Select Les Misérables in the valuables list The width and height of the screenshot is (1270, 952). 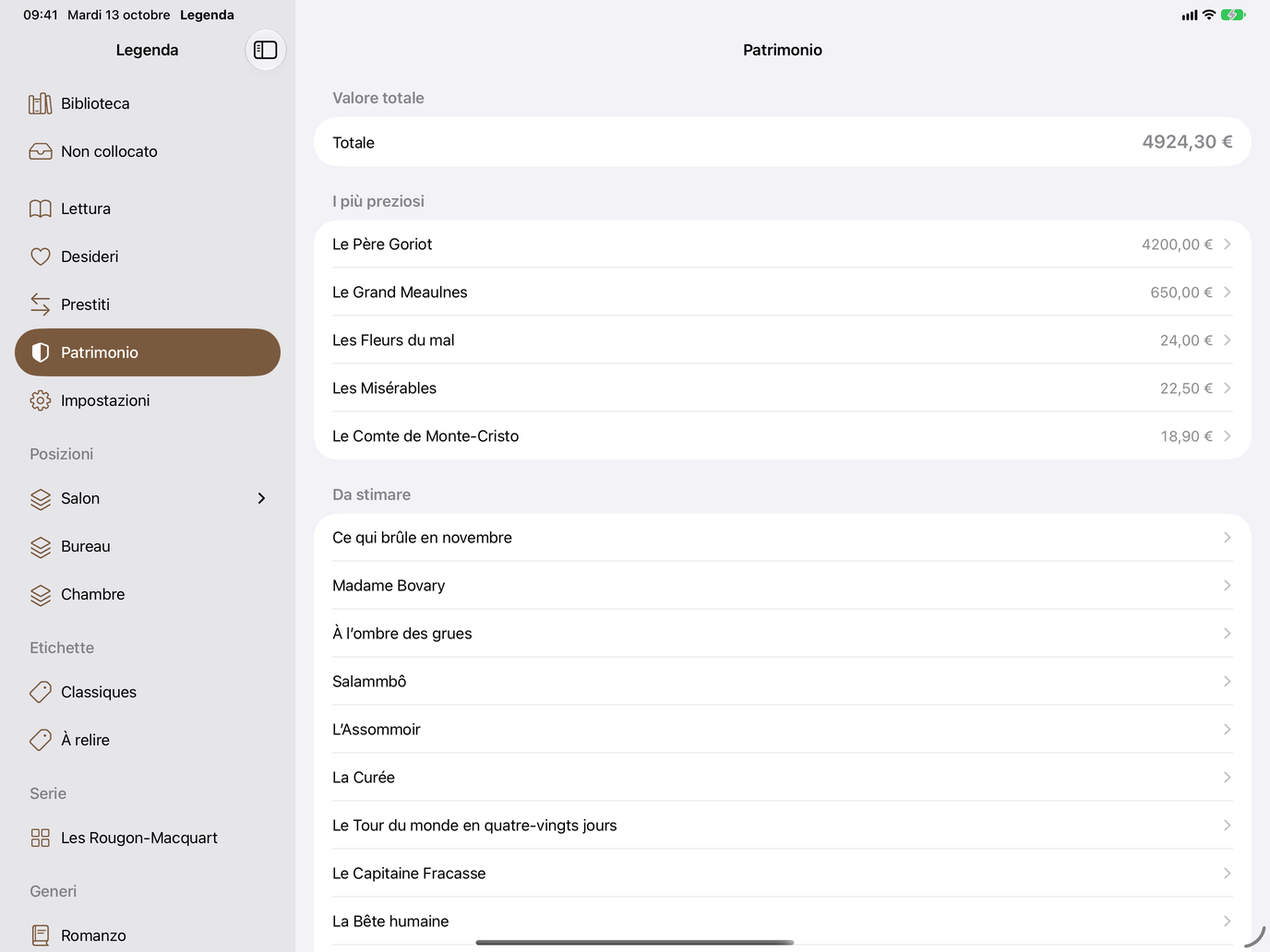pyautogui.click(x=783, y=388)
